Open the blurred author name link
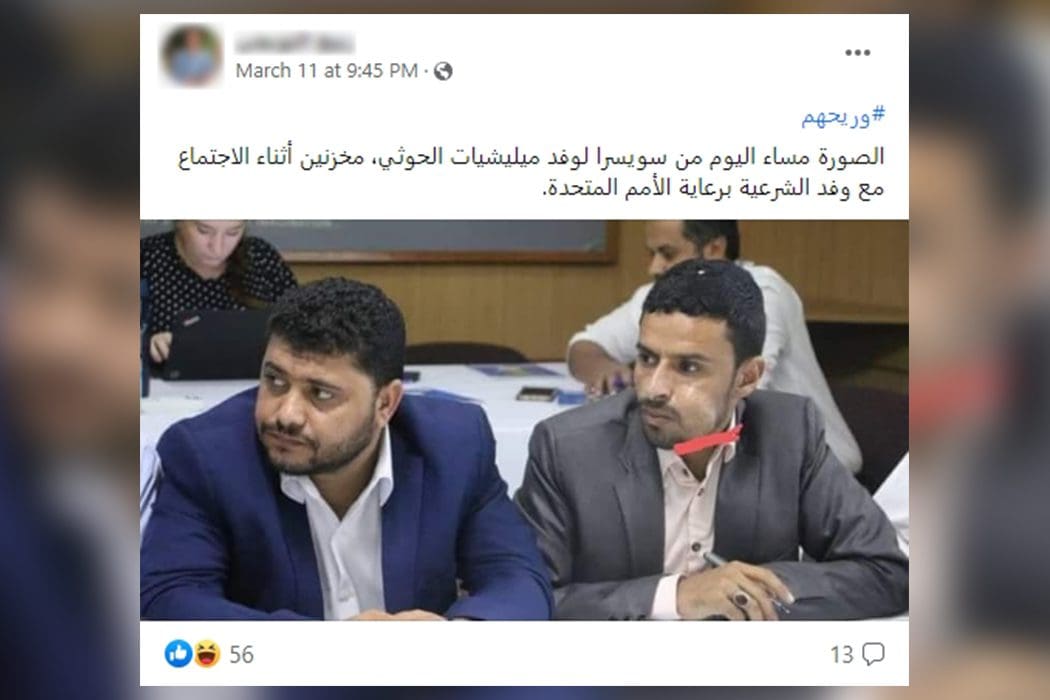 (x=295, y=44)
